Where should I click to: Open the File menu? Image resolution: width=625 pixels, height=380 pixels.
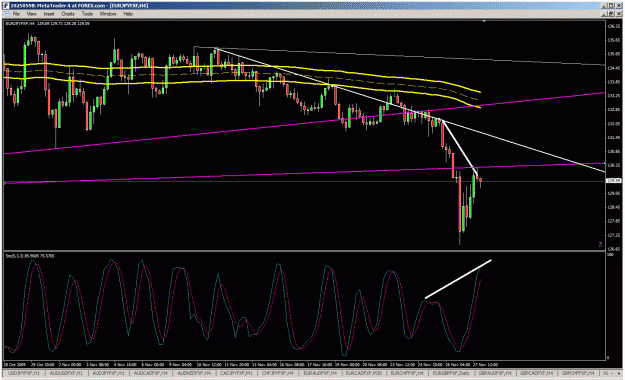click(16, 14)
